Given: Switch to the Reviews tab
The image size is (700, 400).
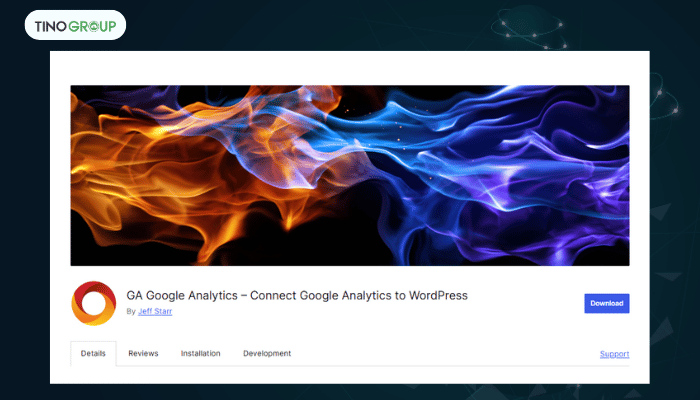Looking at the screenshot, I should [x=143, y=353].
